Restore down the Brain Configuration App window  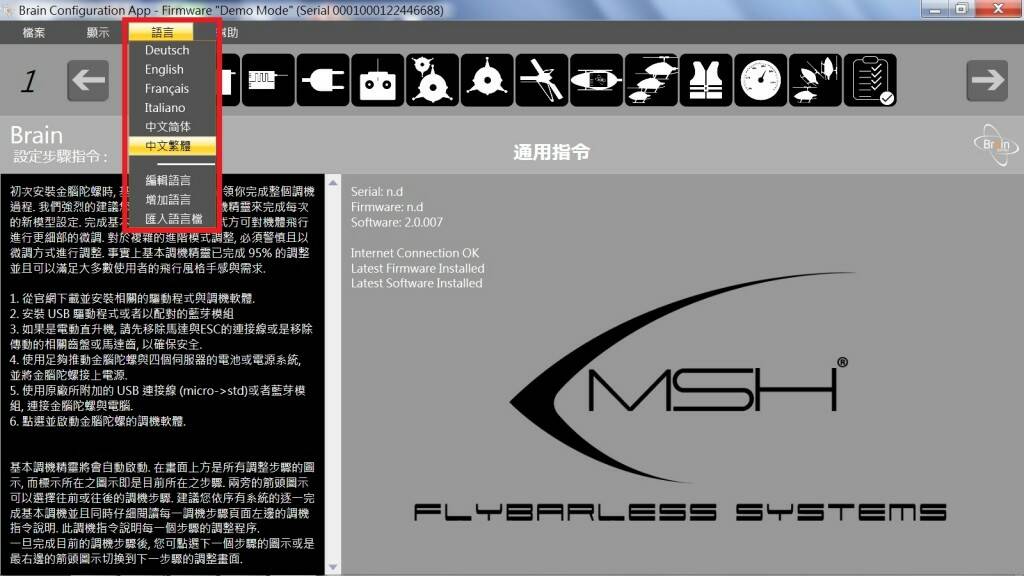(961, 9)
